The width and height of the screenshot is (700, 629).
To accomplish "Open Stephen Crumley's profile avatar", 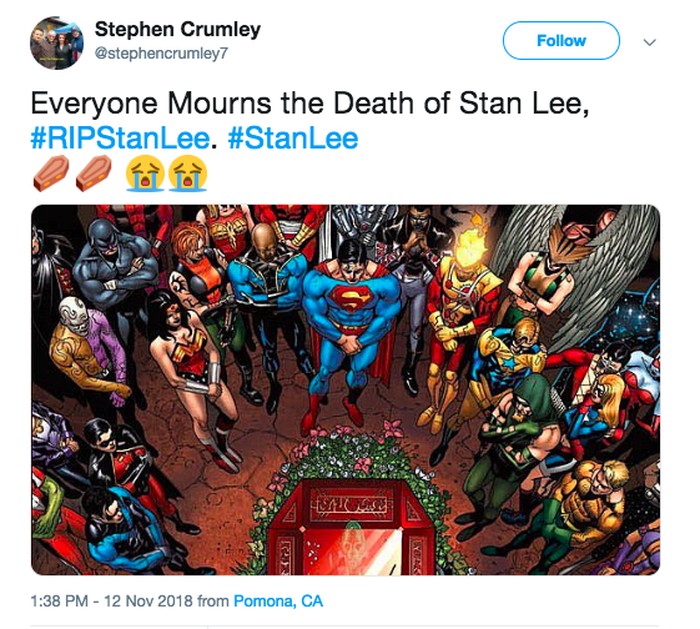I will 56,42.
